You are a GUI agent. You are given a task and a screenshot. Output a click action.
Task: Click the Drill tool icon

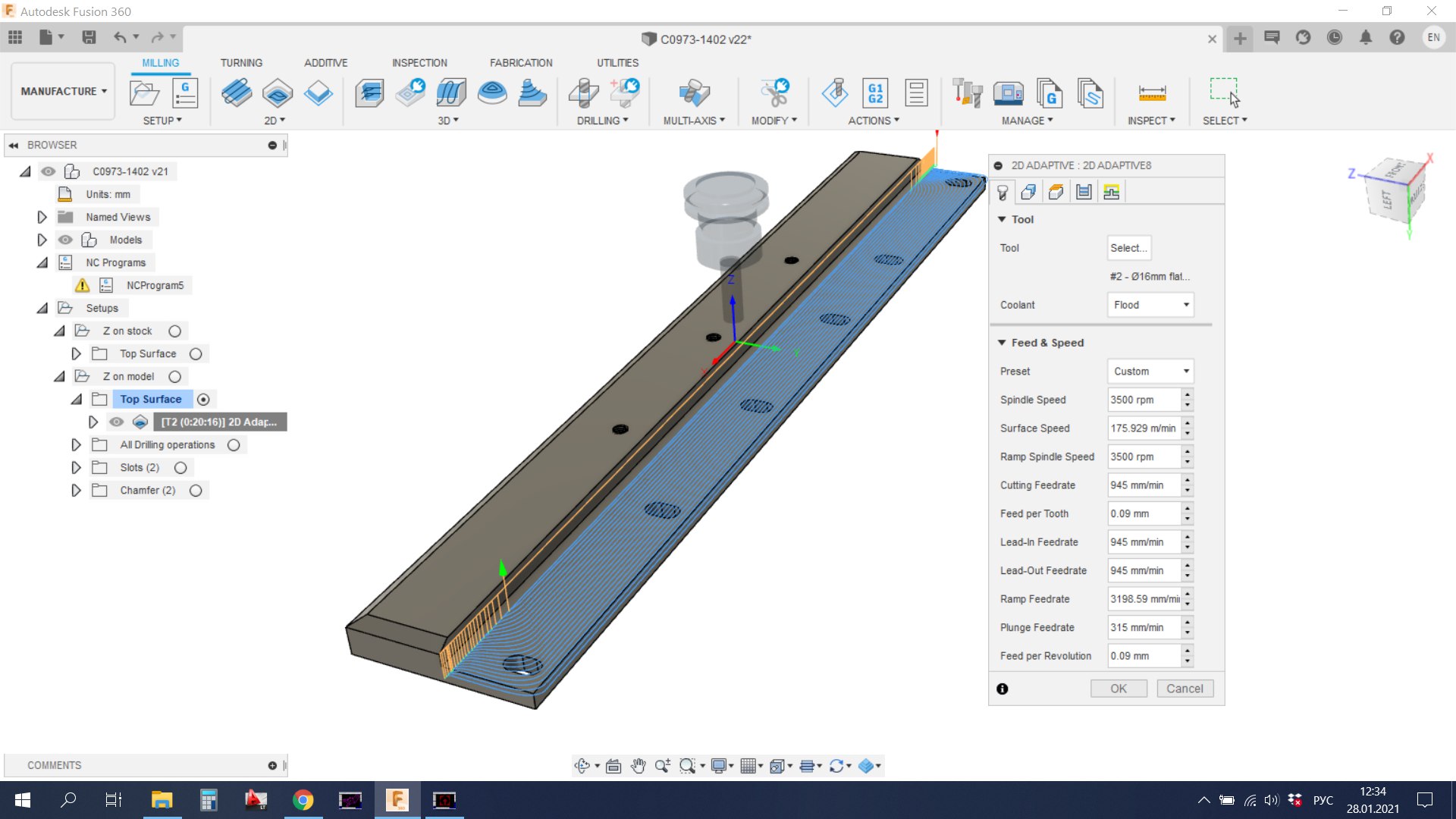coord(583,93)
